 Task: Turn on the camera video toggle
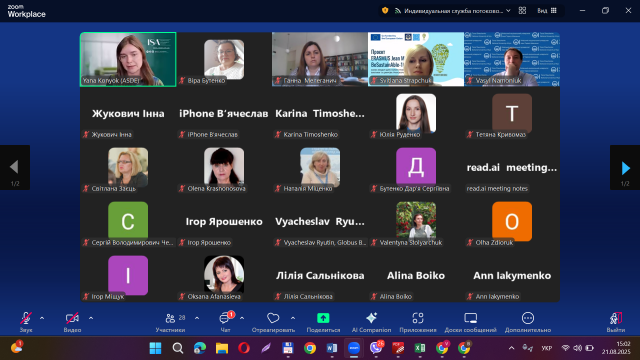point(72,318)
